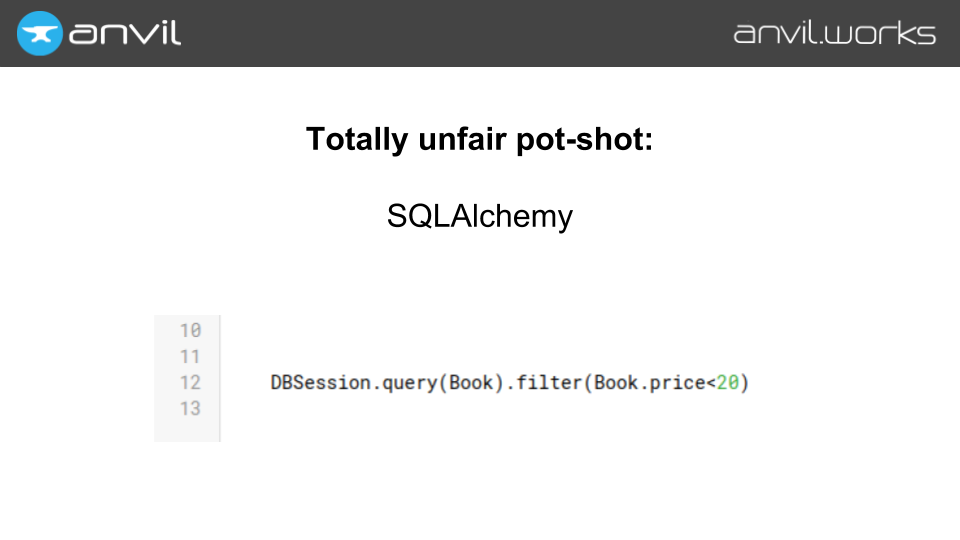960x540 pixels.
Task: Click the closing parenthesis after 20
Action: click(x=744, y=383)
